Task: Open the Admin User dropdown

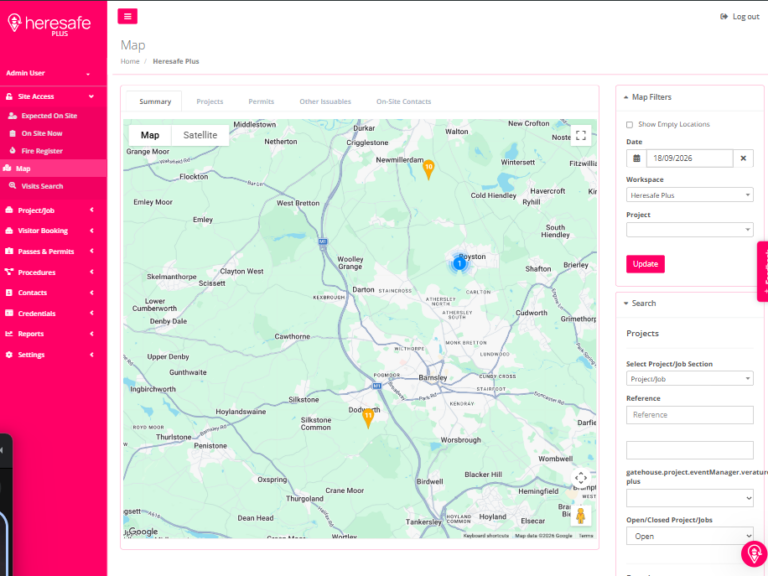Action: point(48,73)
